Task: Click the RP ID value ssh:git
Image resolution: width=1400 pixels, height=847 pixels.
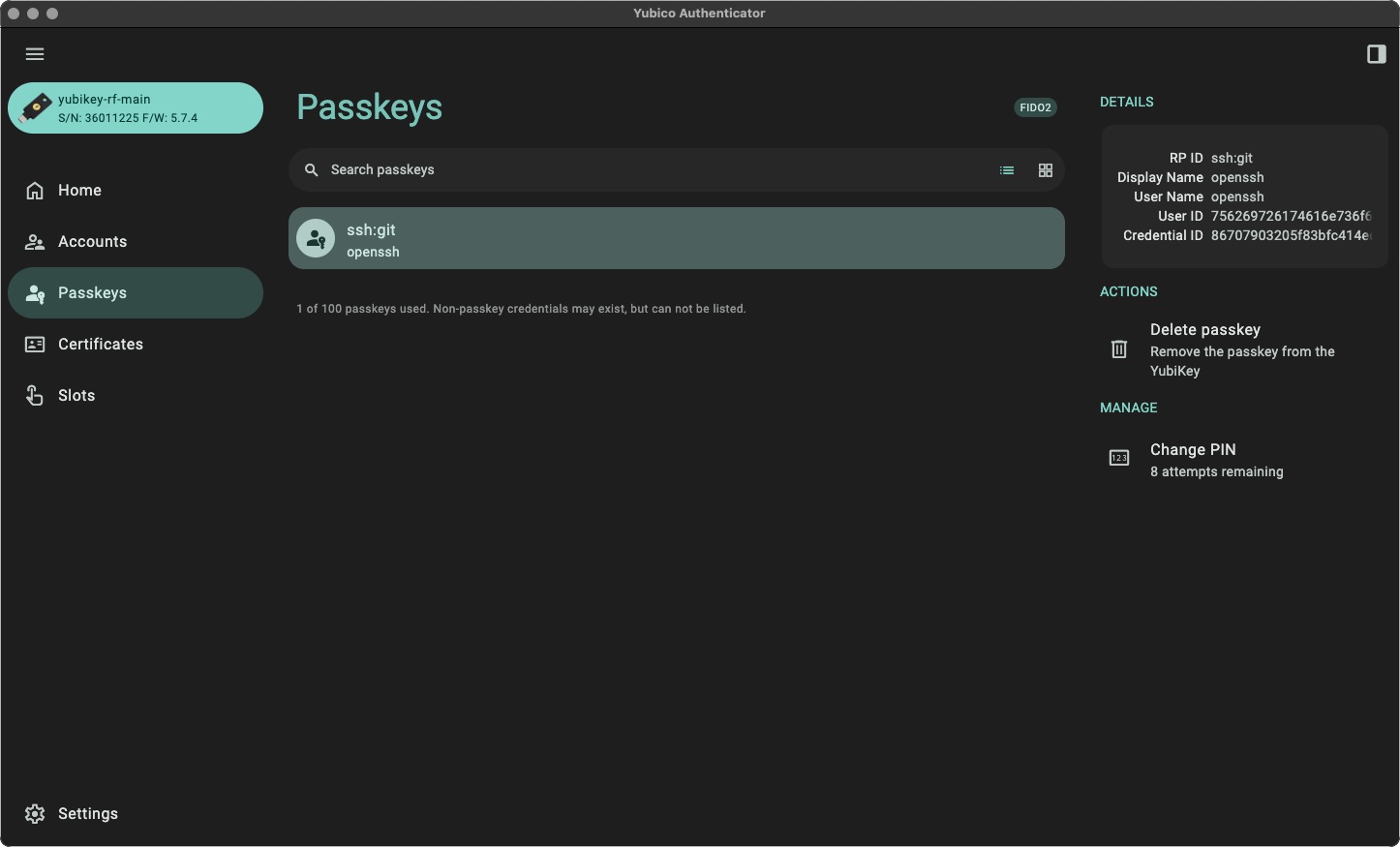Action: click(x=1232, y=158)
